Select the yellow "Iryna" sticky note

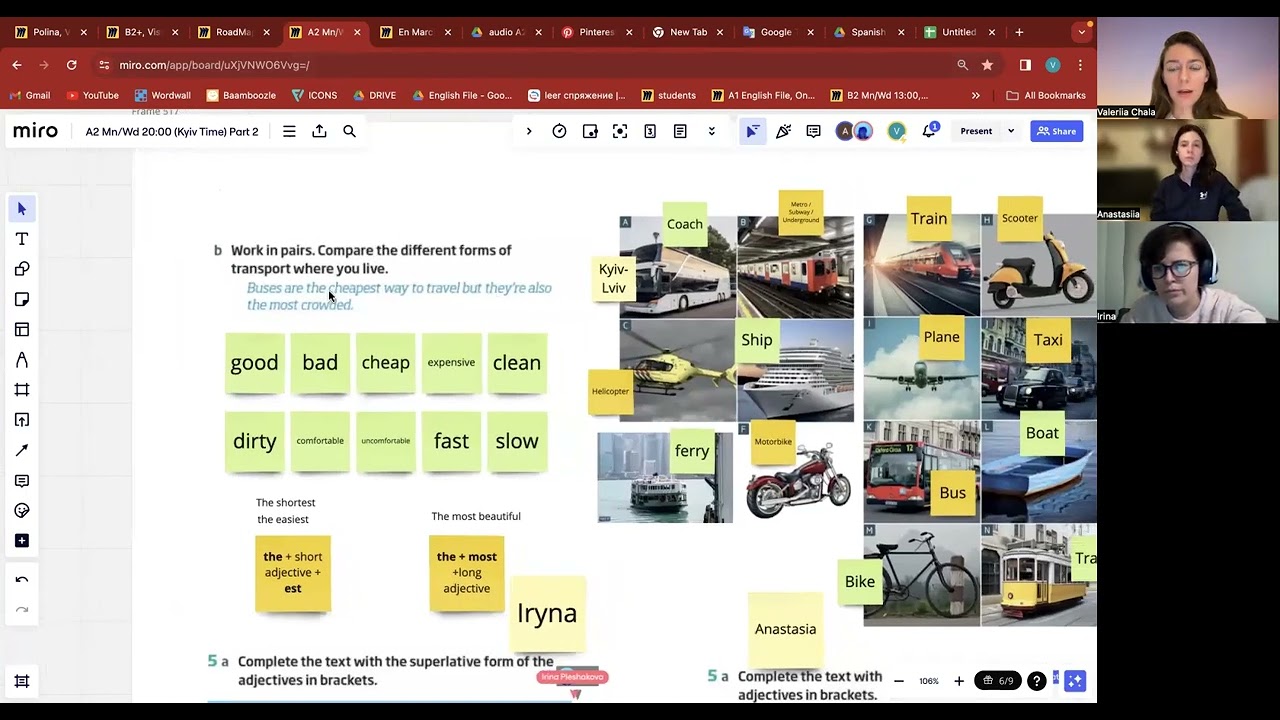(x=547, y=613)
